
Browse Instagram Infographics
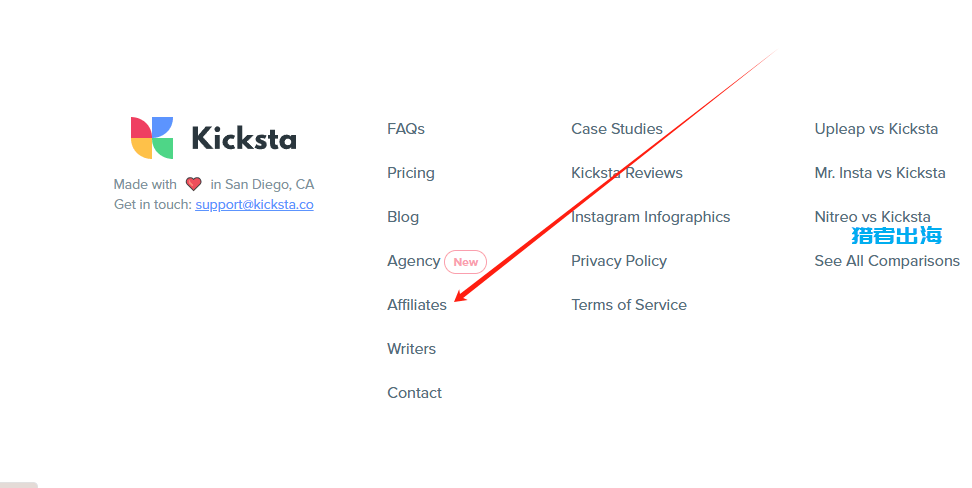[650, 217]
